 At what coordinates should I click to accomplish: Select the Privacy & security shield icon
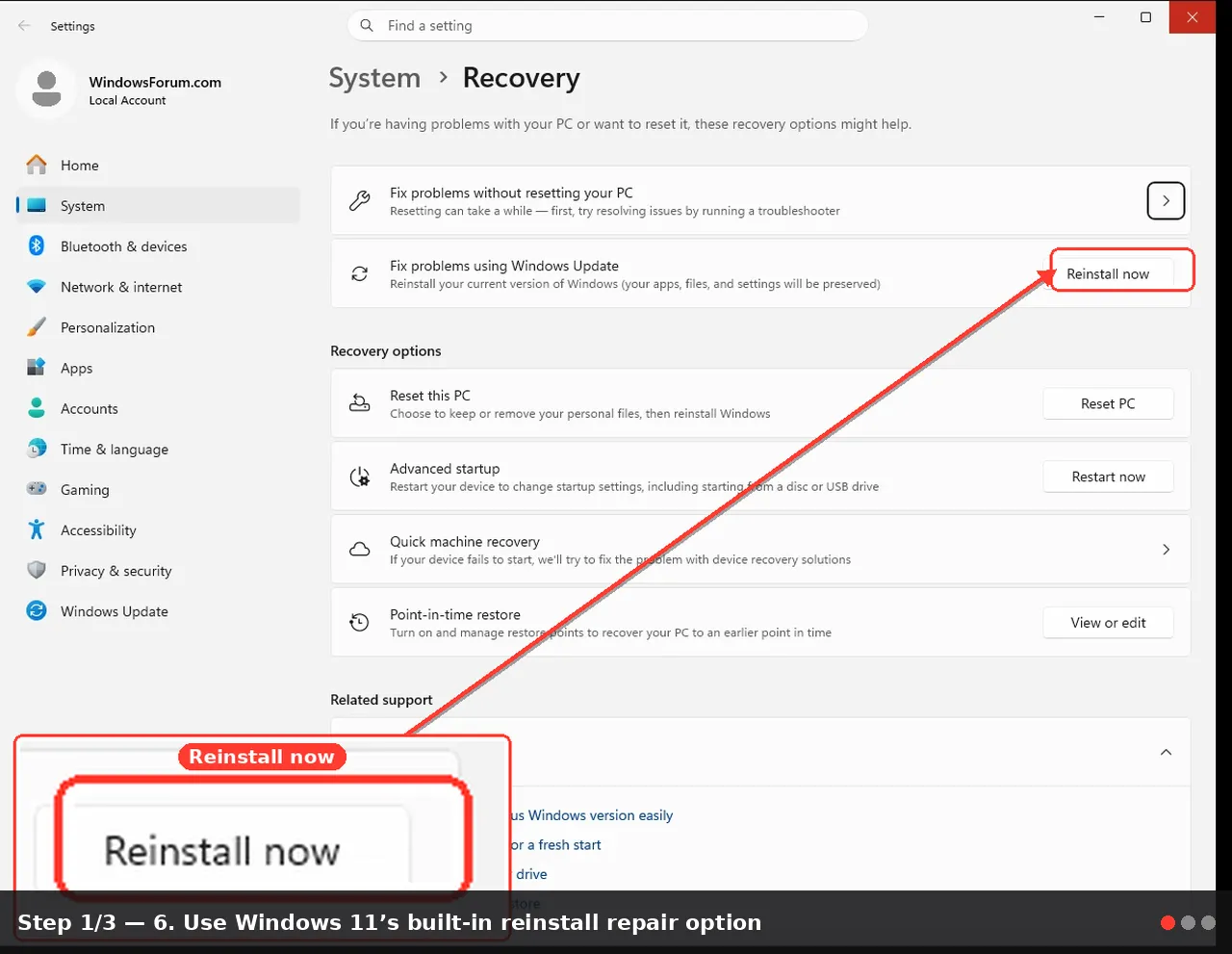pyautogui.click(x=37, y=570)
